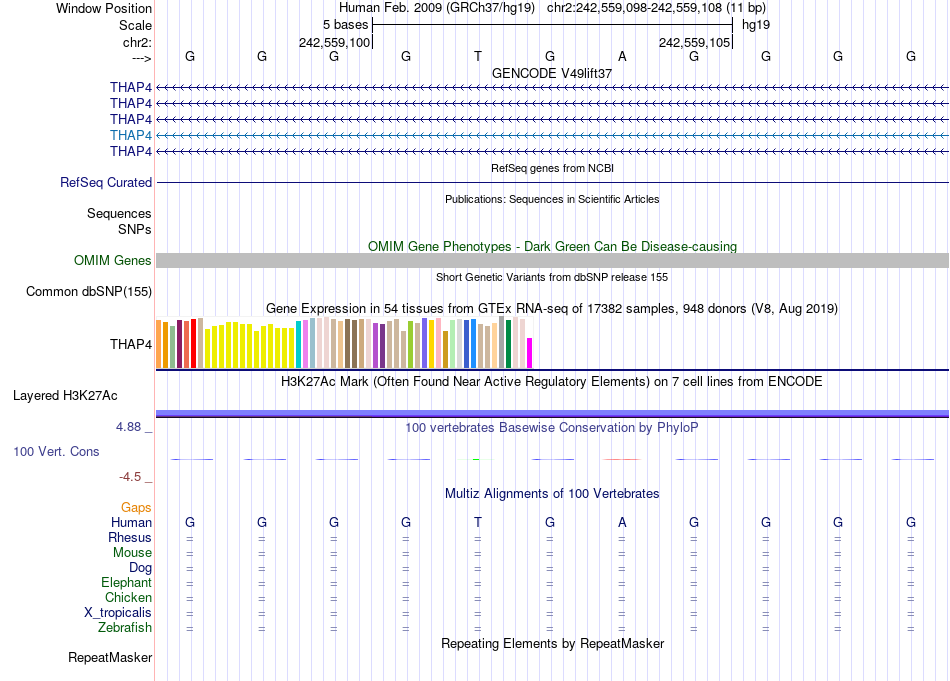Screen dimensions: 950x681
Task: Click the Chicken alignment row label
Action: [x=128, y=597]
